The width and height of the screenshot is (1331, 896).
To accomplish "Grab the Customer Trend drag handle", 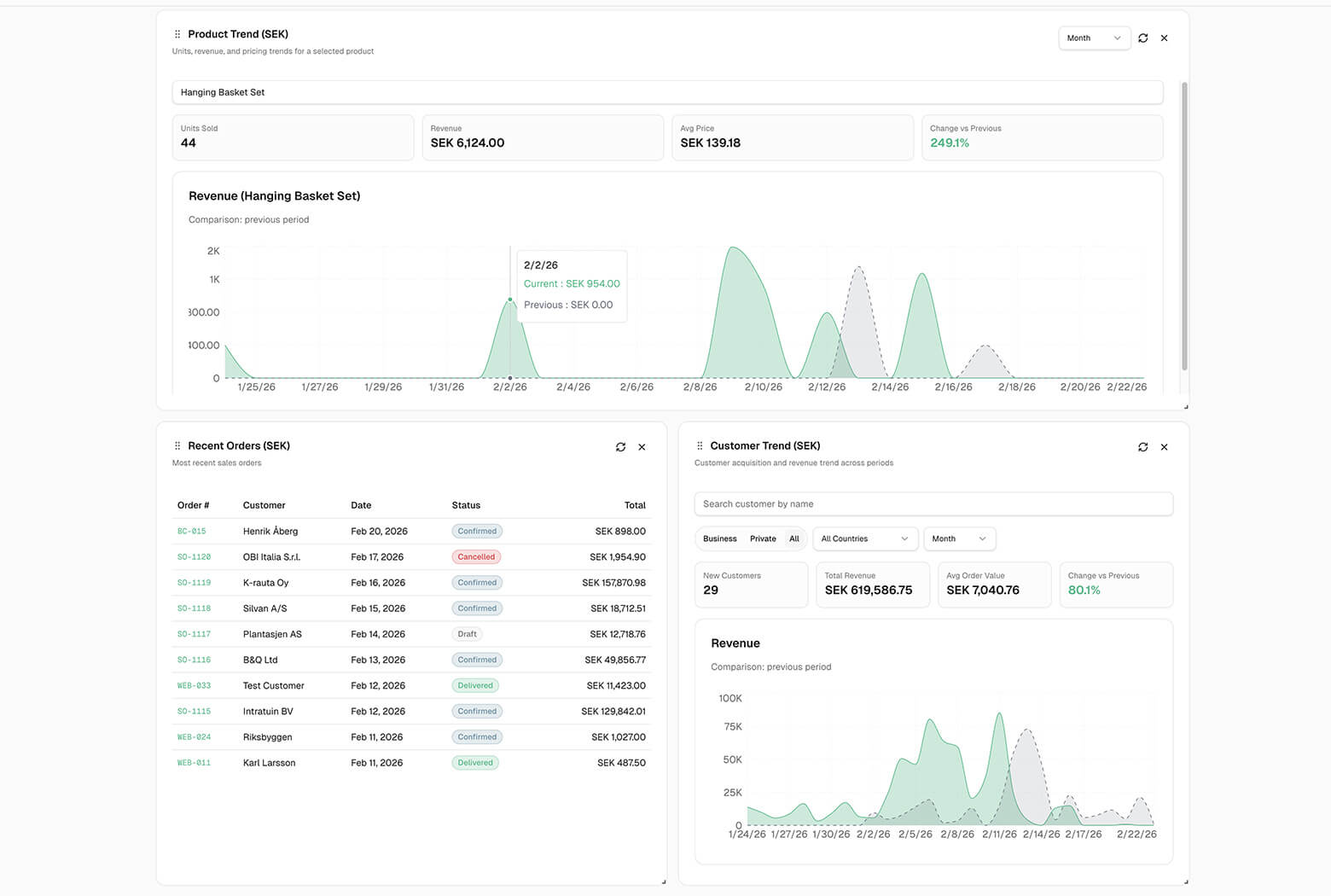I will [700, 445].
